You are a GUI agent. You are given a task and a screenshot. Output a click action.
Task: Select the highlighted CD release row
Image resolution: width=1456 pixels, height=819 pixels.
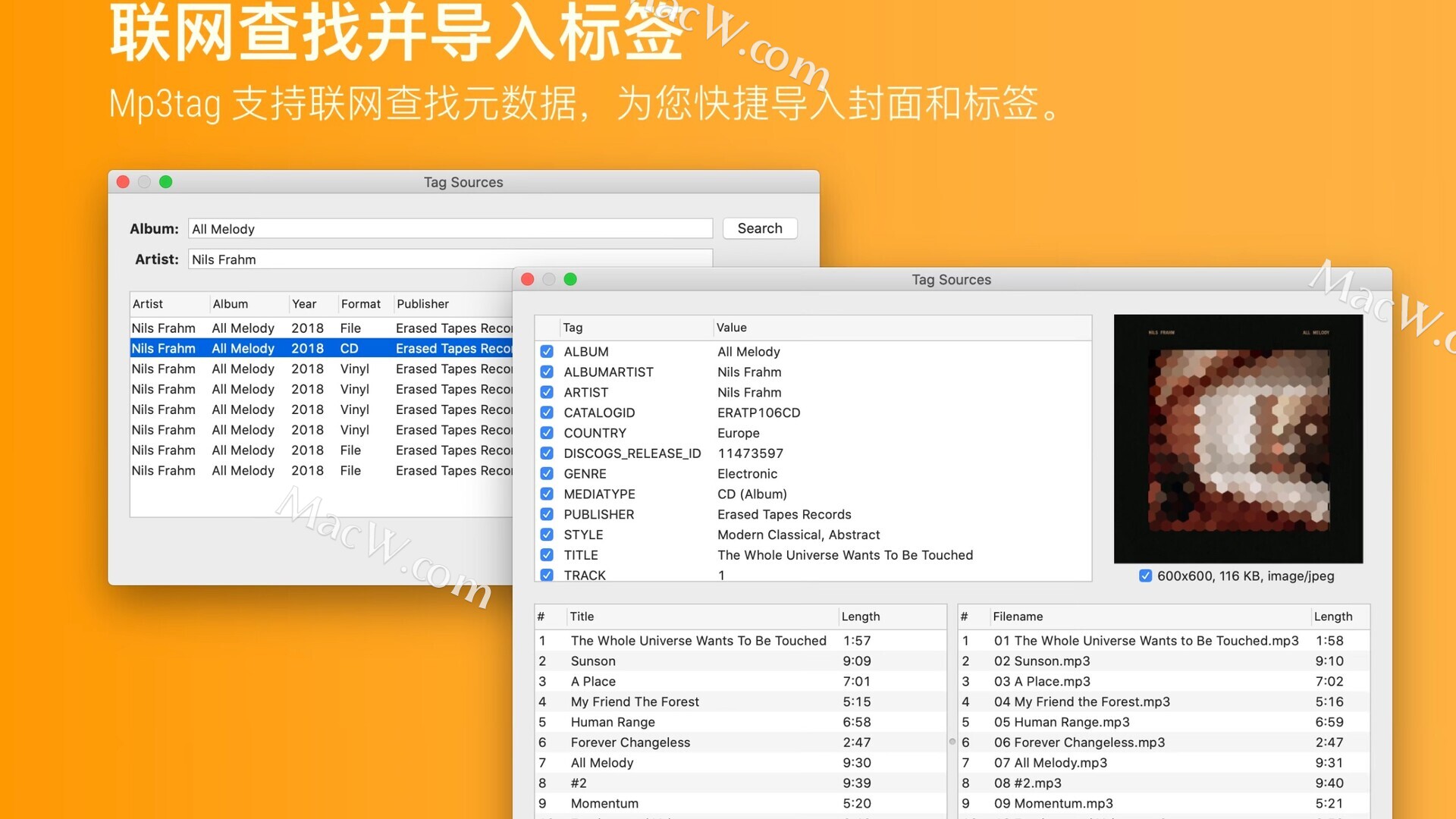click(x=322, y=348)
